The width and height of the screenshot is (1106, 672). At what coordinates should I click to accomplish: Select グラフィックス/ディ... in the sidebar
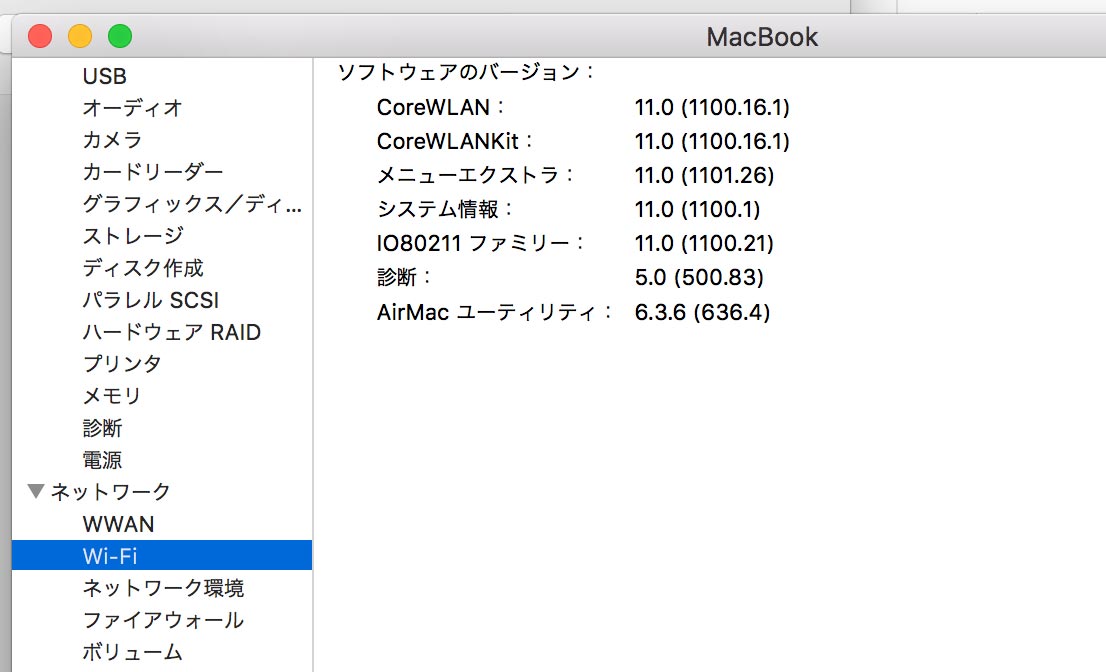[192, 204]
